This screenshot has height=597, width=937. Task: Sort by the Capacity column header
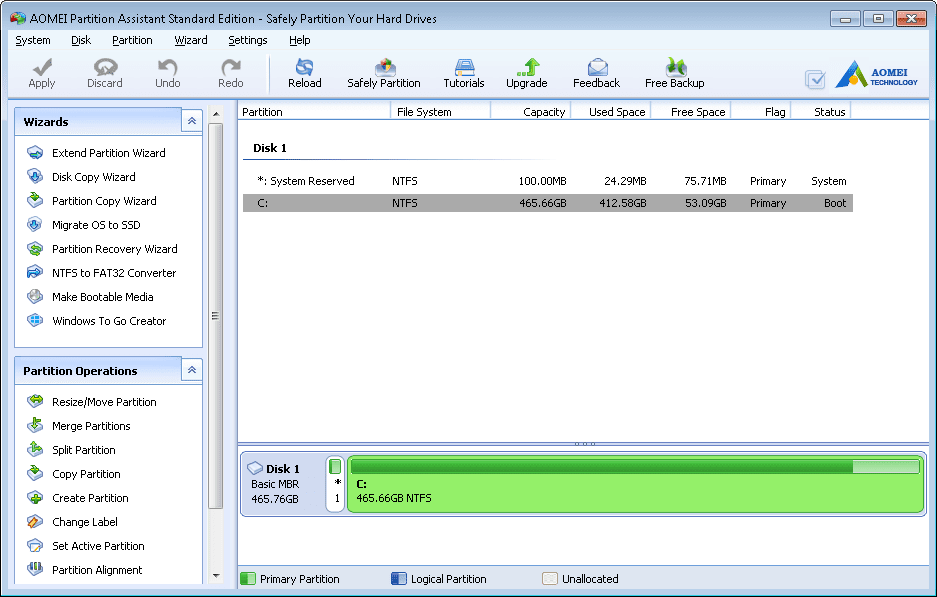543,112
